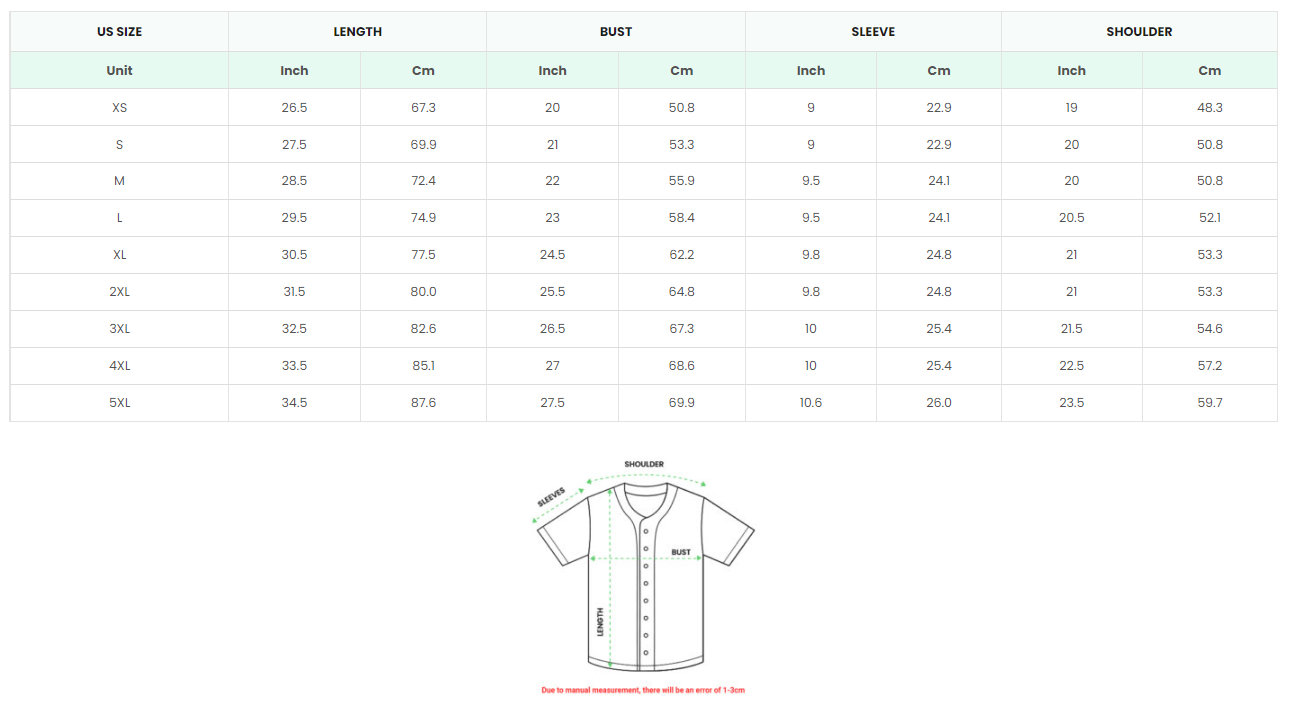
Task: Click the red manual measurement error notice
Action: point(643,690)
